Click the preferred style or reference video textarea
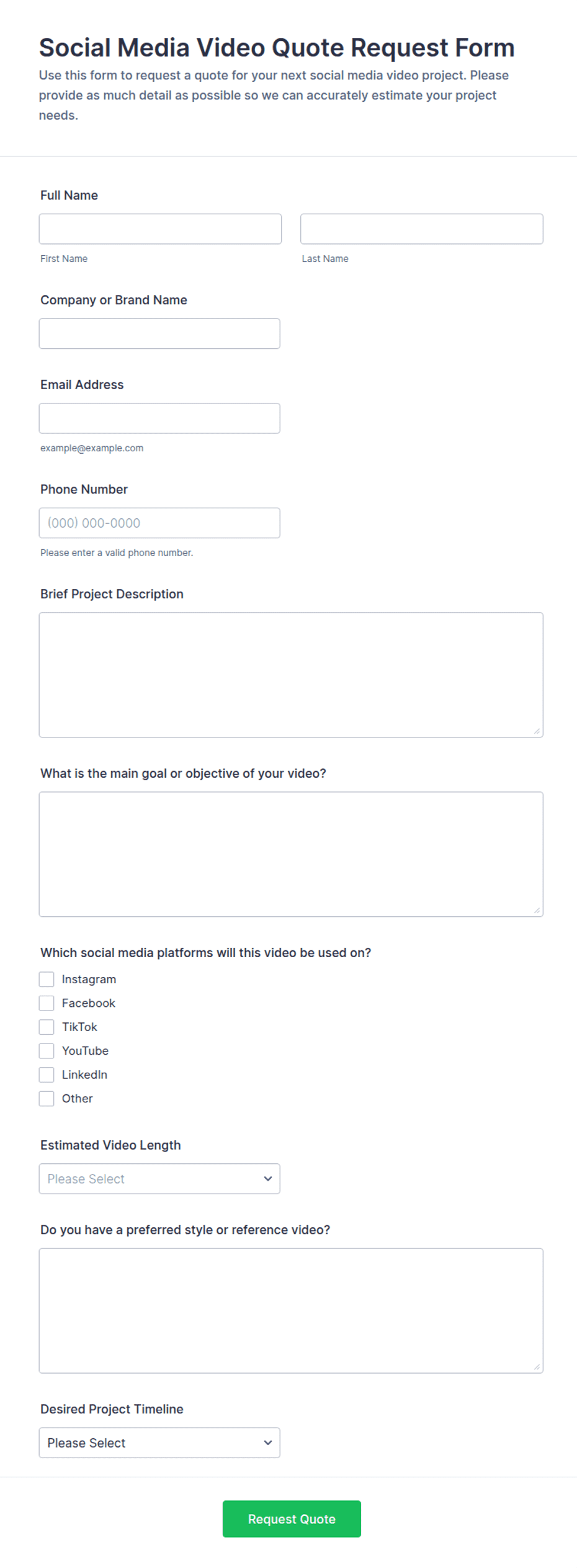Viewport: 577px width, 1568px height. pyautogui.click(x=291, y=1311)
